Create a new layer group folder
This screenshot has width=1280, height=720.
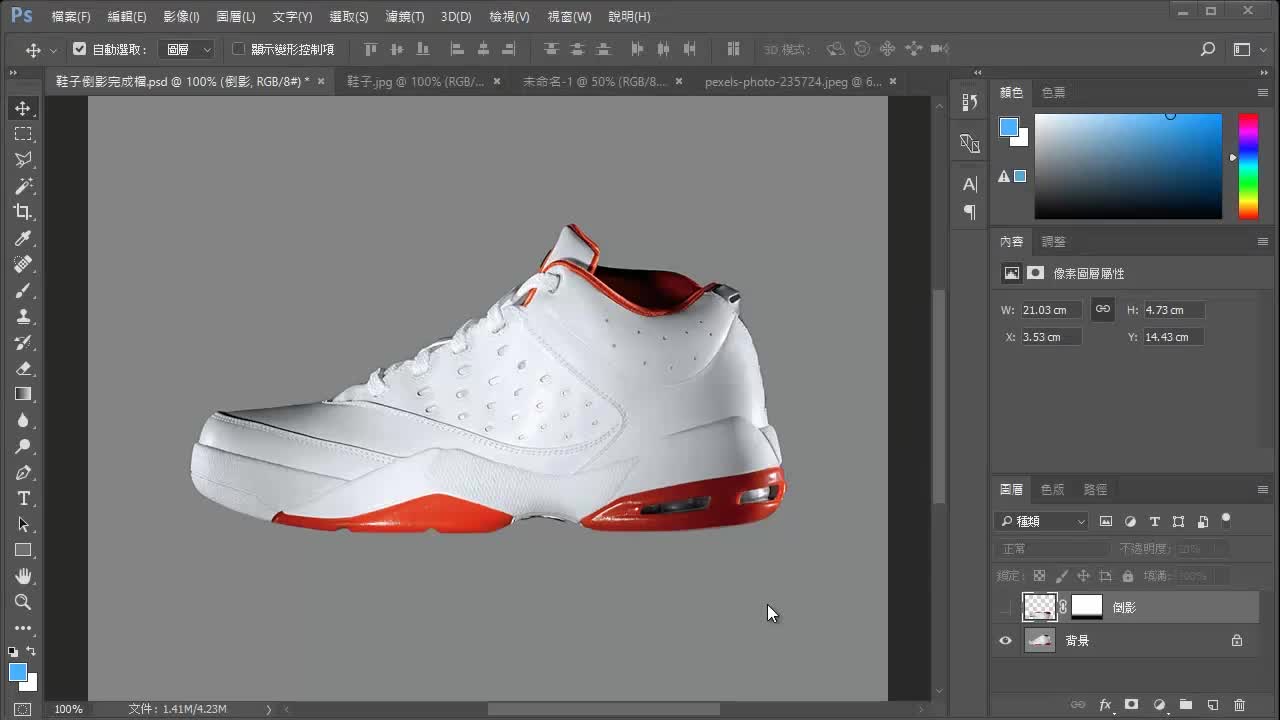tap(1186, 705)
